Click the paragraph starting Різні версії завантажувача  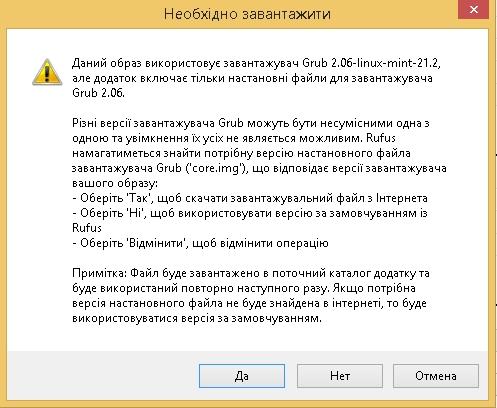click(x=259, y=153)
